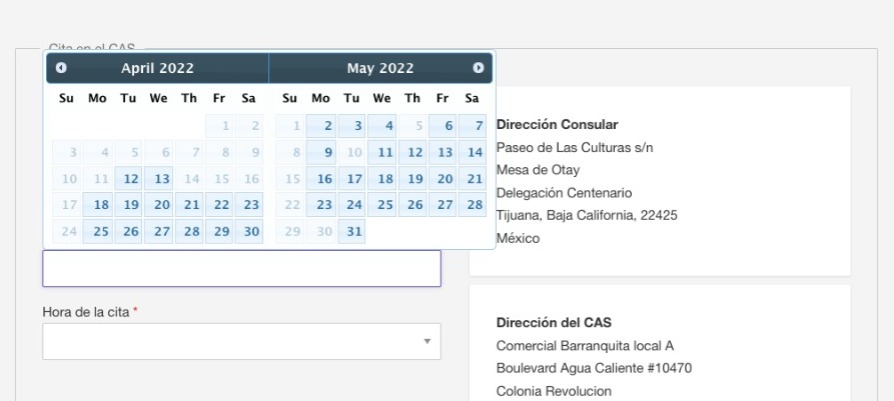
Task: Select May 2 in the calendar
Action: (321, 126)
